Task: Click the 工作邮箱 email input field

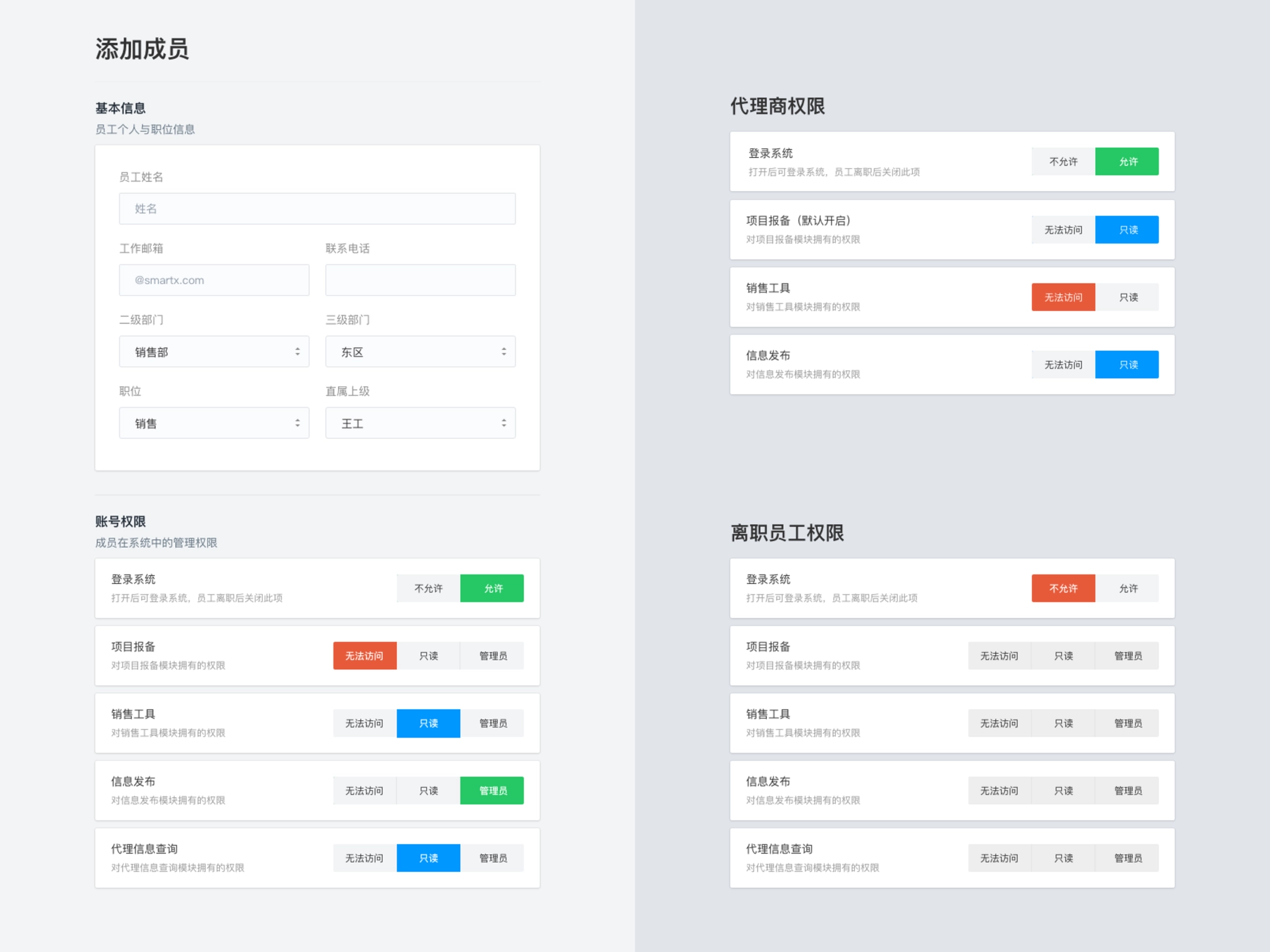Action: [214, 280]
